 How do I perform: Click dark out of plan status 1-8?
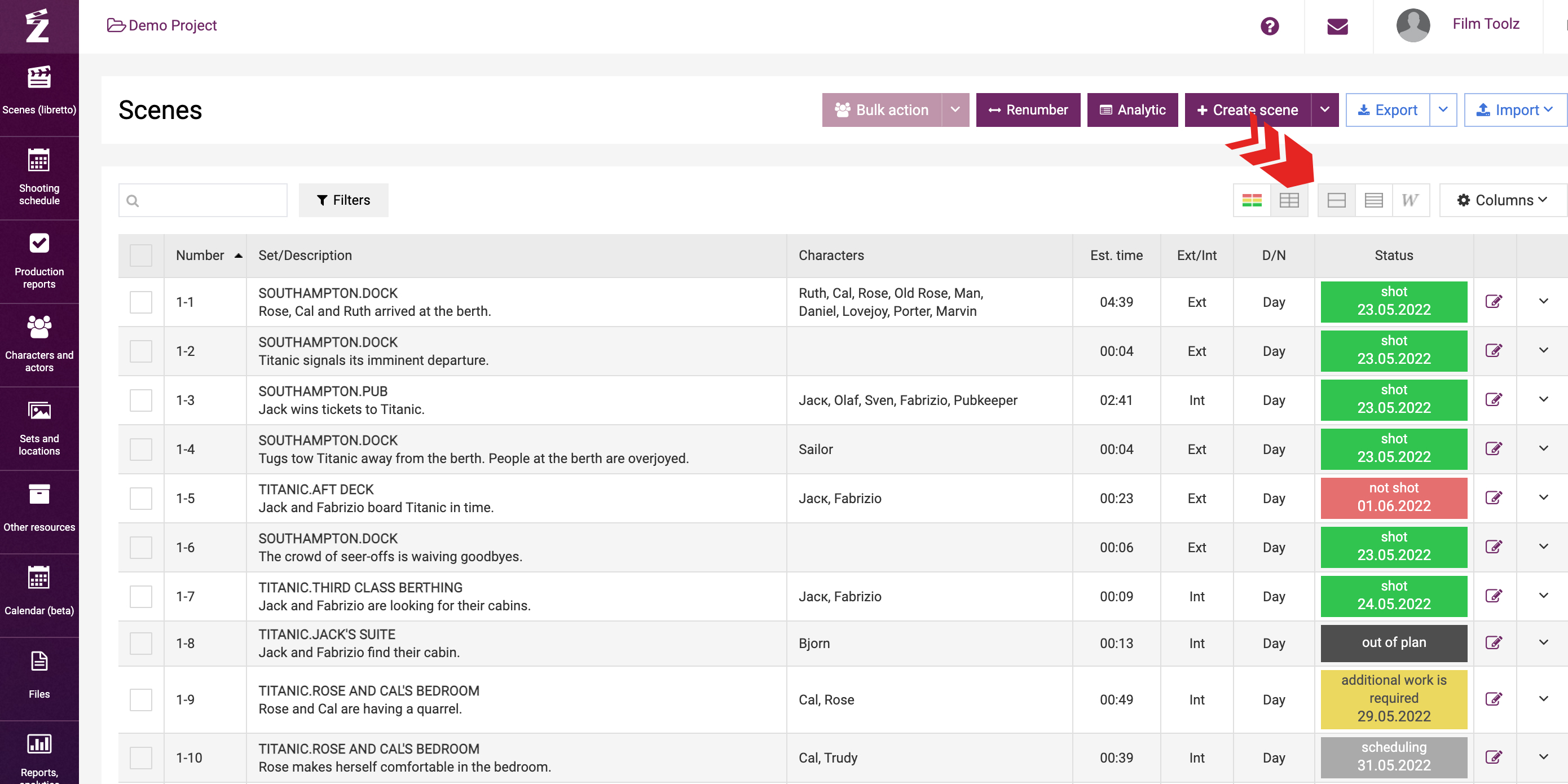1393,643
